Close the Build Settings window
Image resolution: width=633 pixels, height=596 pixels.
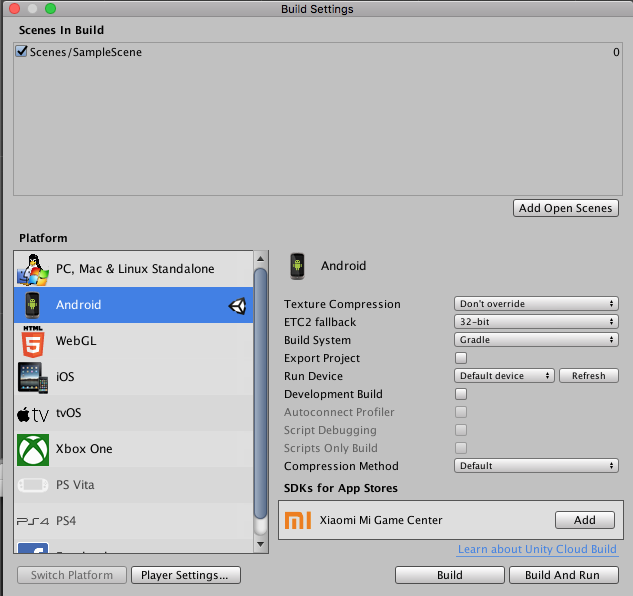[x=15, y=8]
